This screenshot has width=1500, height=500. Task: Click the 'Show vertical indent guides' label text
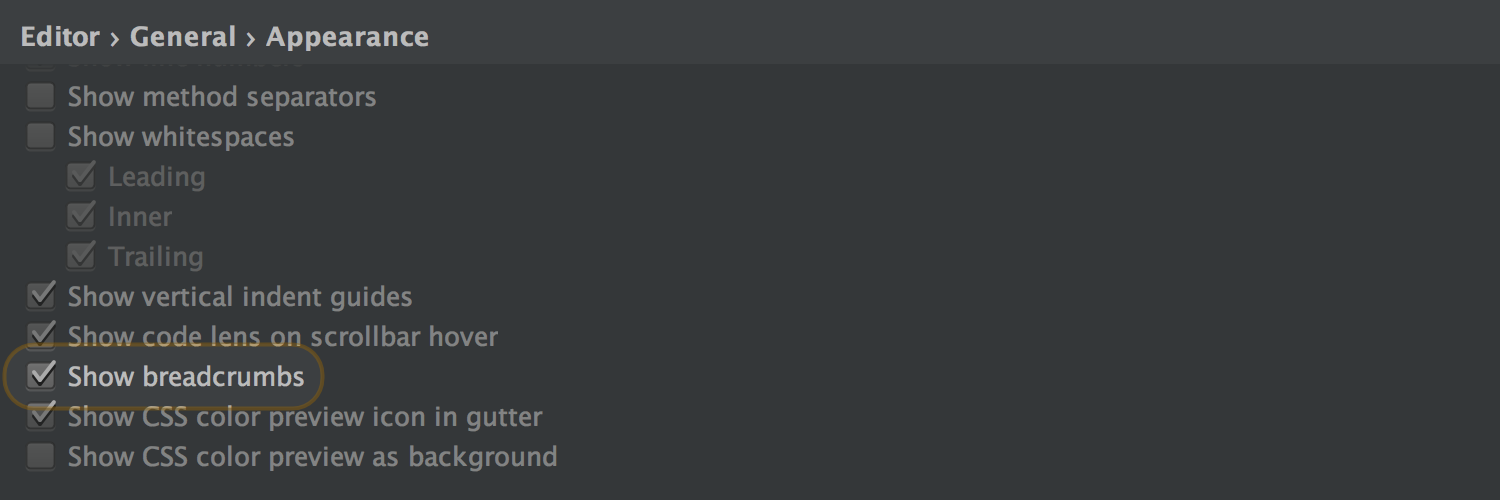click(240, 297)
